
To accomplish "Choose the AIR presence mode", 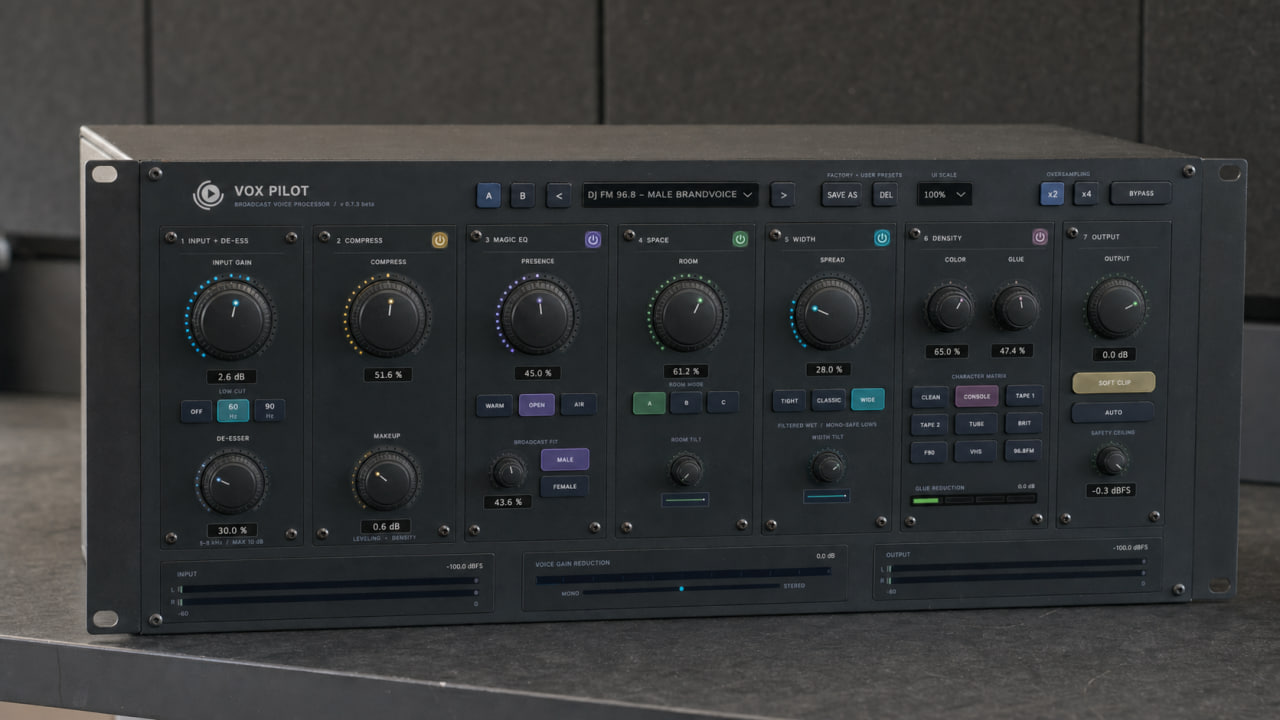I will tap(579, 405).
